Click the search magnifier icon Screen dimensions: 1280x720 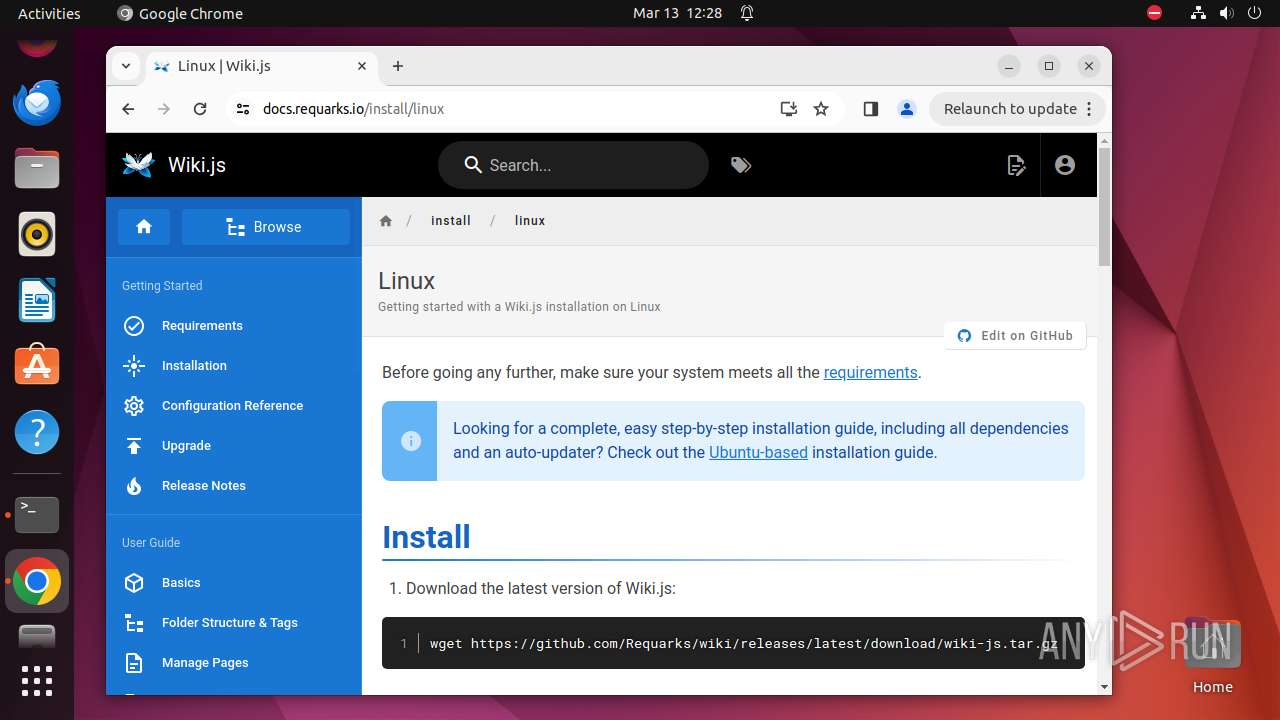point(474,165)
